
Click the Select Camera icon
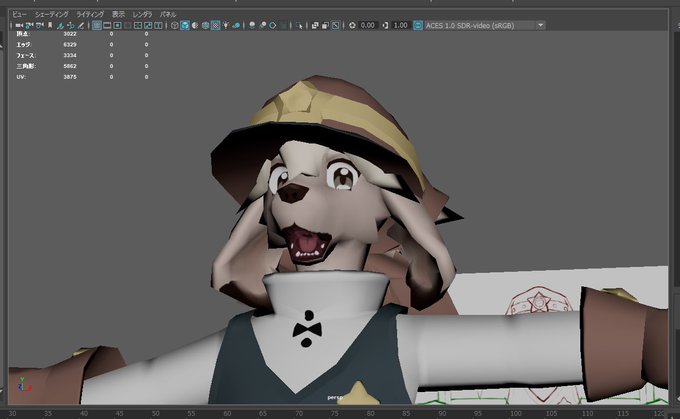[x=19, y=26]
